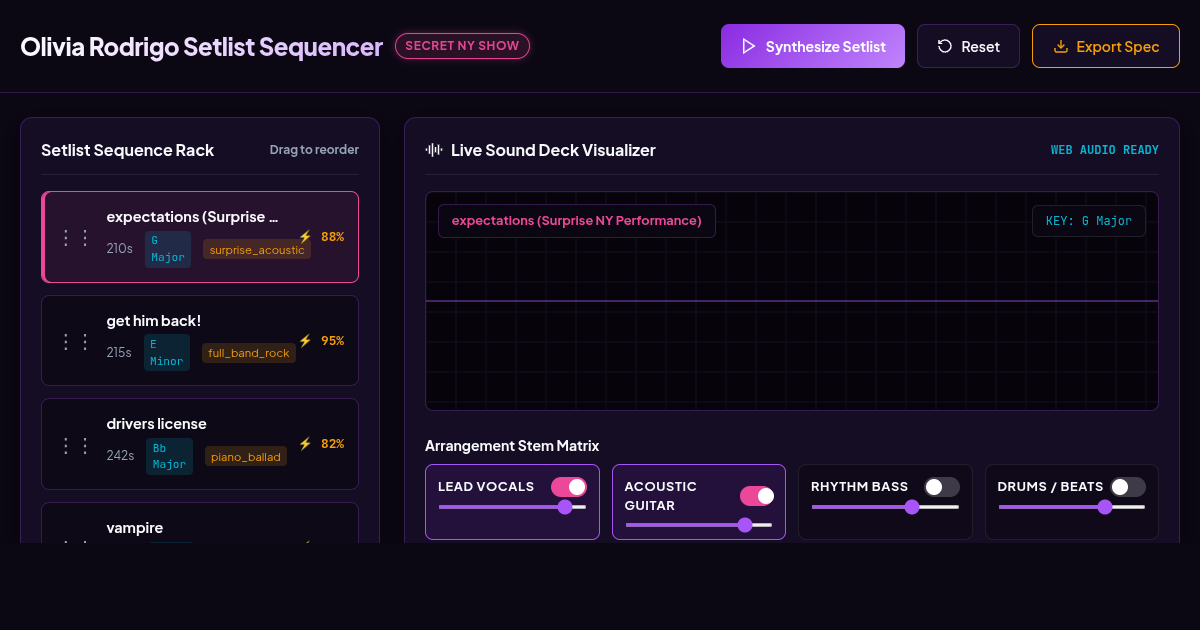Select the expectations (Surprise) song card
1200x630 pixels.
pos(200,237)
